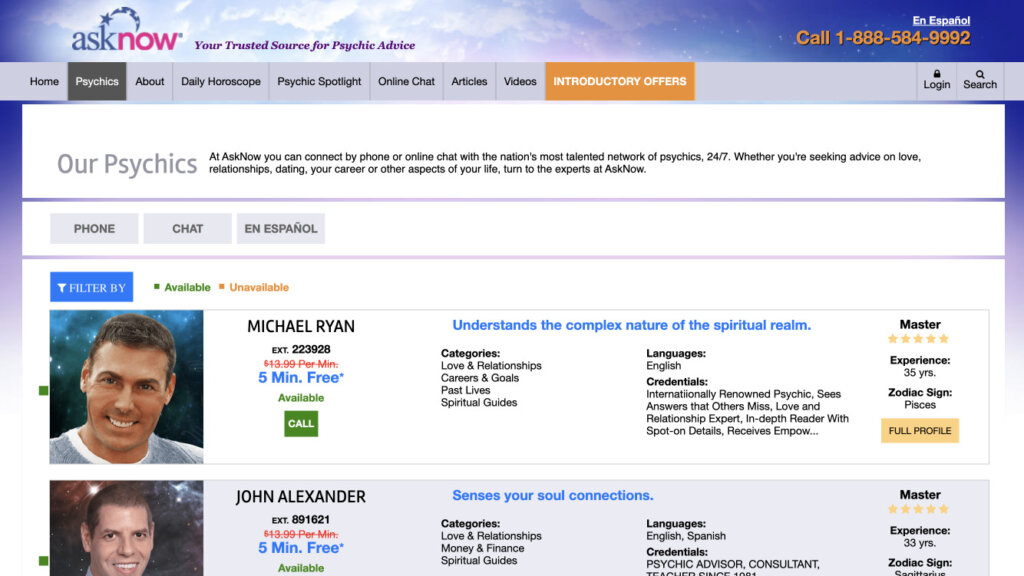Screen dimensions: 1024x576
Task: Click Michael Ryan's 'Careers & Goals' category
Action: point(480,378)
